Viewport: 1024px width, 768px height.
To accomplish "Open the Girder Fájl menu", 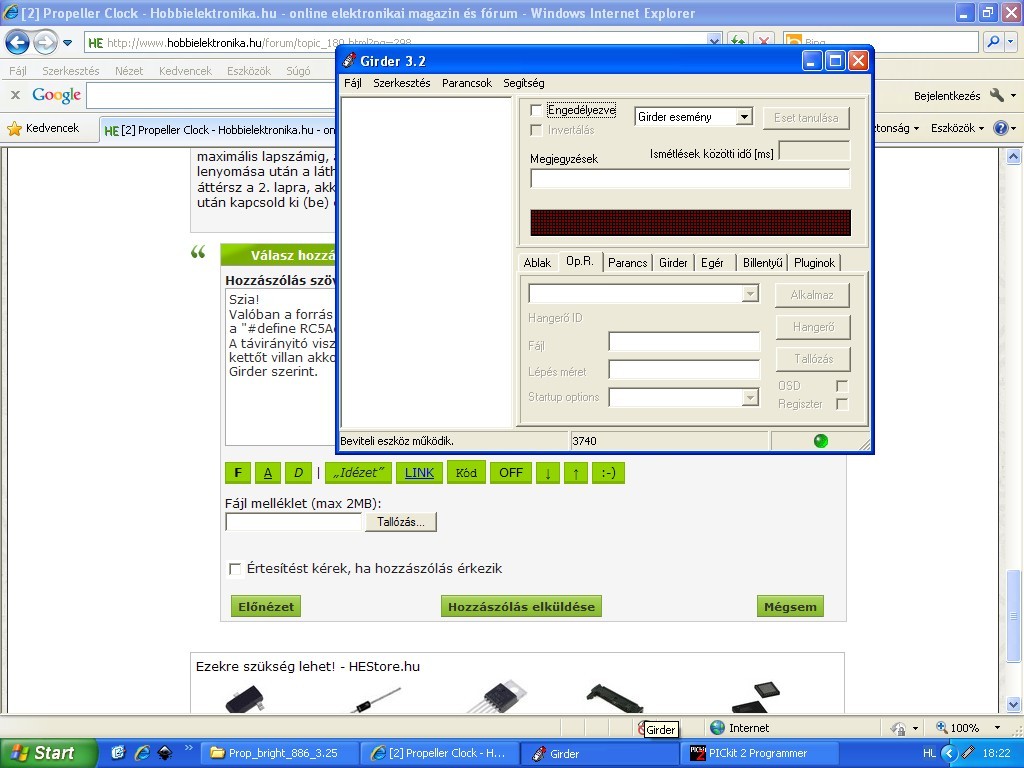I will pos(353,83).
